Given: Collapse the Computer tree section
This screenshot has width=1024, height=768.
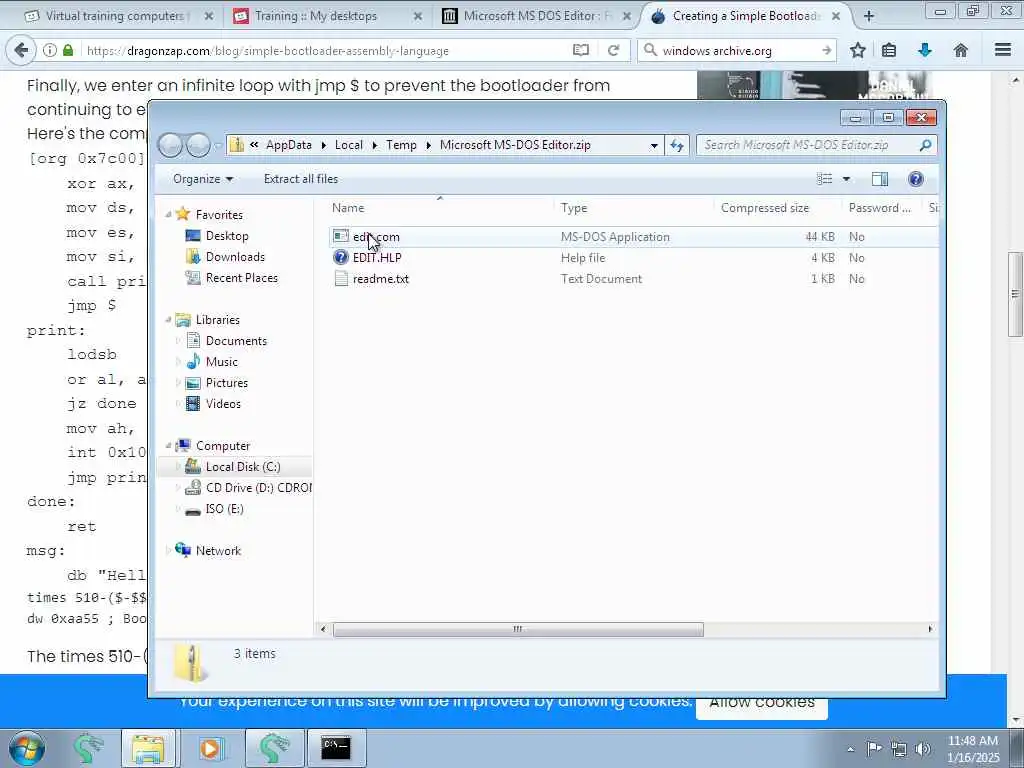Looking at the screenshot, I should 168,446.
